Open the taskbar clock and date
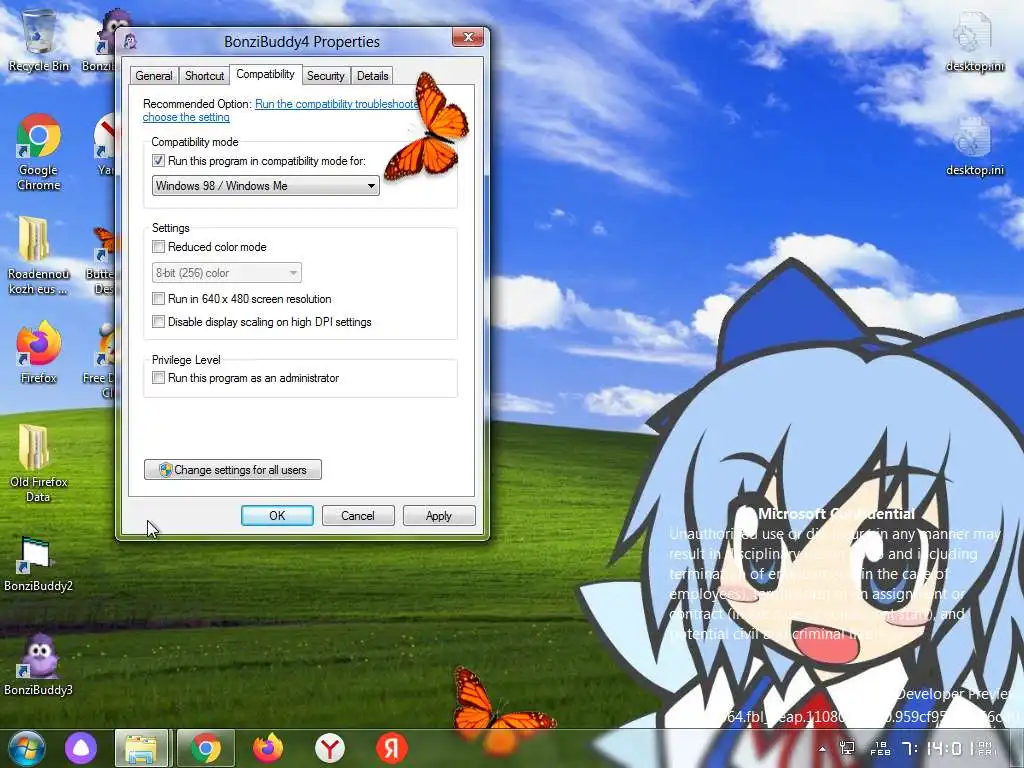The width and height of the screenshot is (1024, 768). [934, 748]
